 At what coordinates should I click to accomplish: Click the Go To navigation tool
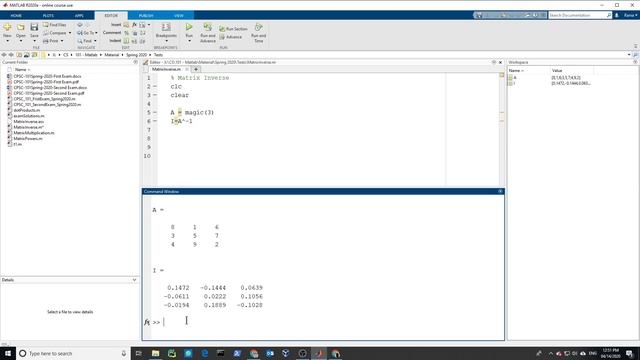pyautogui.click(x=86, y=33)
